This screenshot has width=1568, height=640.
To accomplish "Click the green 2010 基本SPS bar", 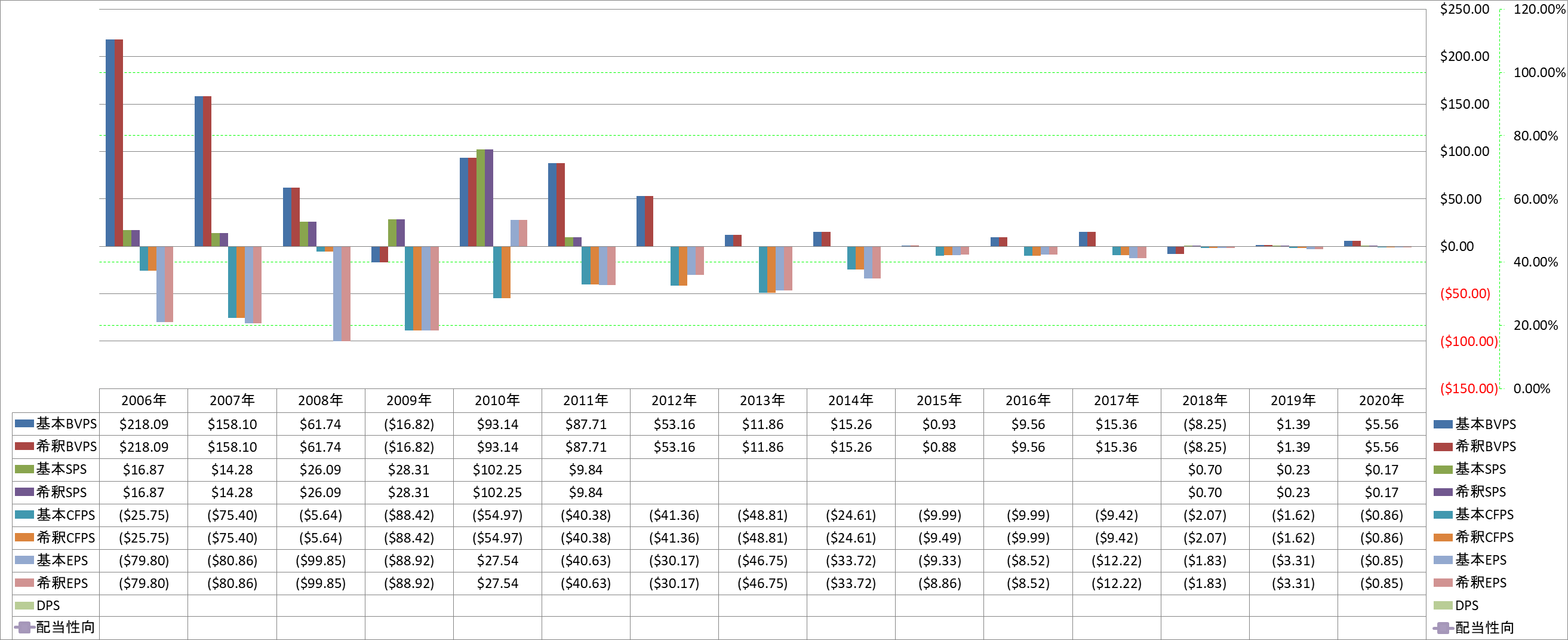I will pos(480,198).
